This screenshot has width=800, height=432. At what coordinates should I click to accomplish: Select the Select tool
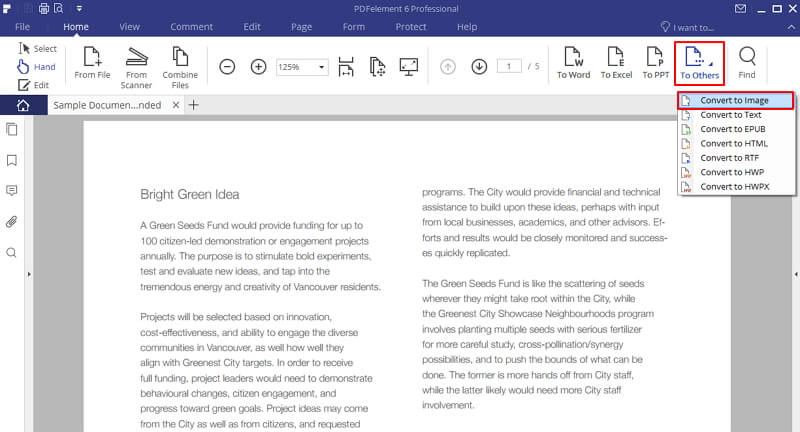[x=37, y=48]
